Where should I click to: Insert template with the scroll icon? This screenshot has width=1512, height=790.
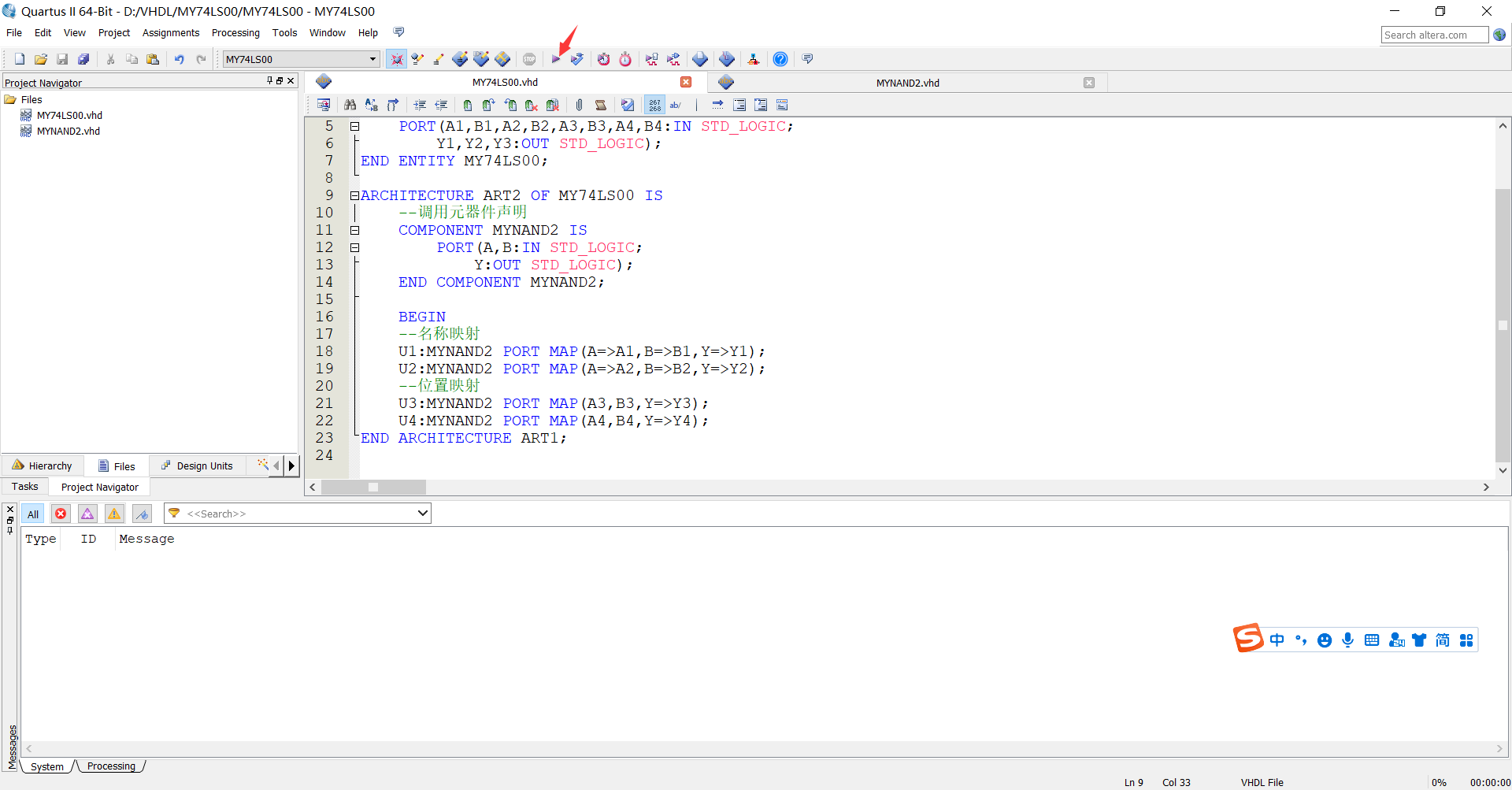[601, 105]
